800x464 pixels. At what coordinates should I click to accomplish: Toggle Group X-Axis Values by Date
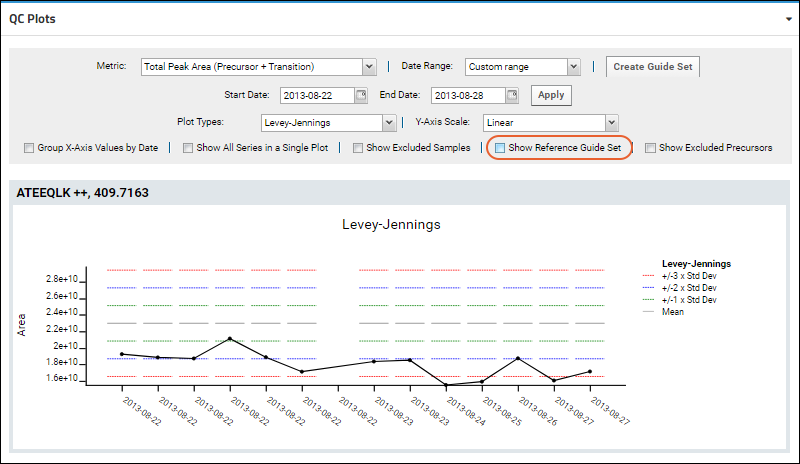pos(29,148)
